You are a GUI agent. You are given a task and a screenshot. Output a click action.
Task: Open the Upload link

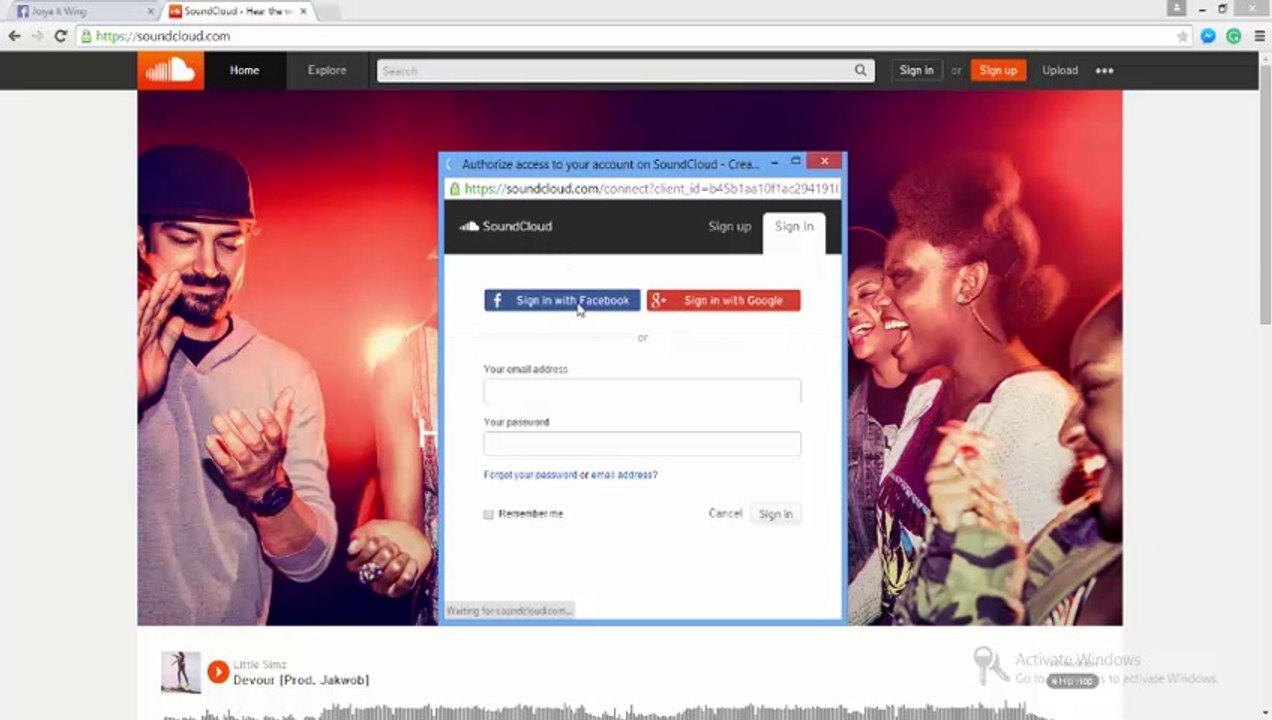point(1060,71)
